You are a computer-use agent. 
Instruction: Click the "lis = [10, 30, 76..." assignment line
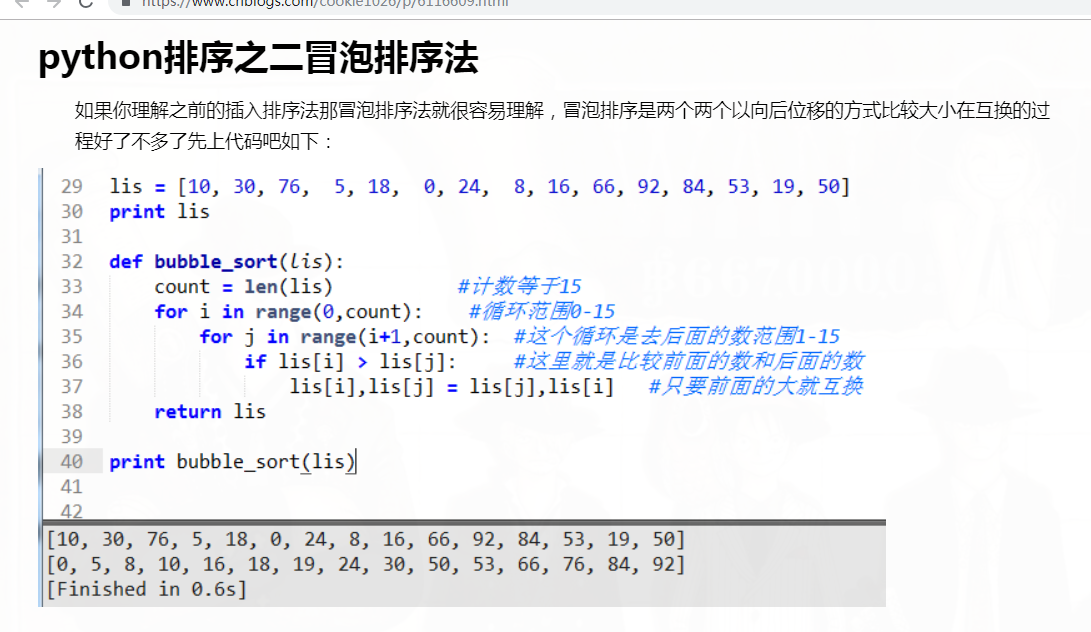coord(480,187)
